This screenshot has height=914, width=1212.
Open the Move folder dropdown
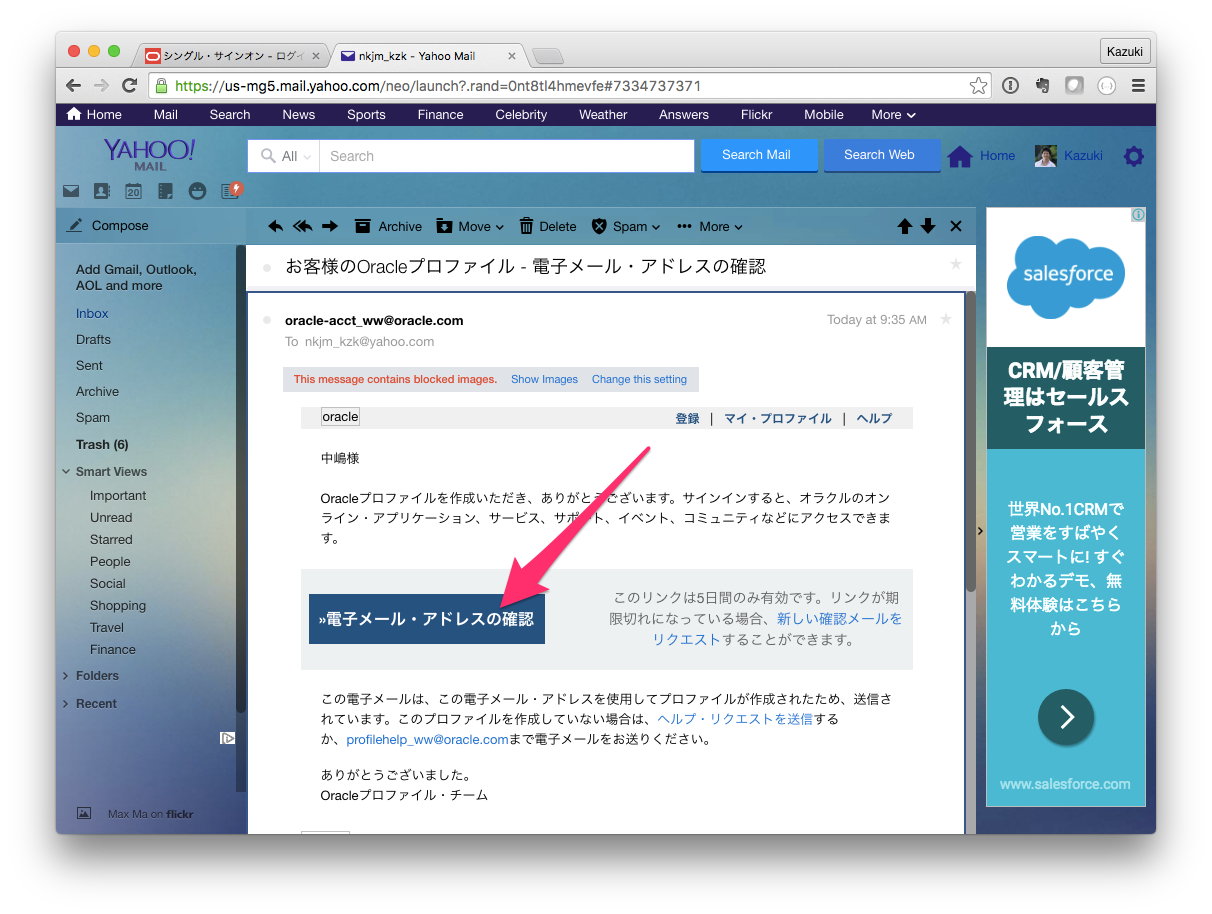click(x=470, y=226)
